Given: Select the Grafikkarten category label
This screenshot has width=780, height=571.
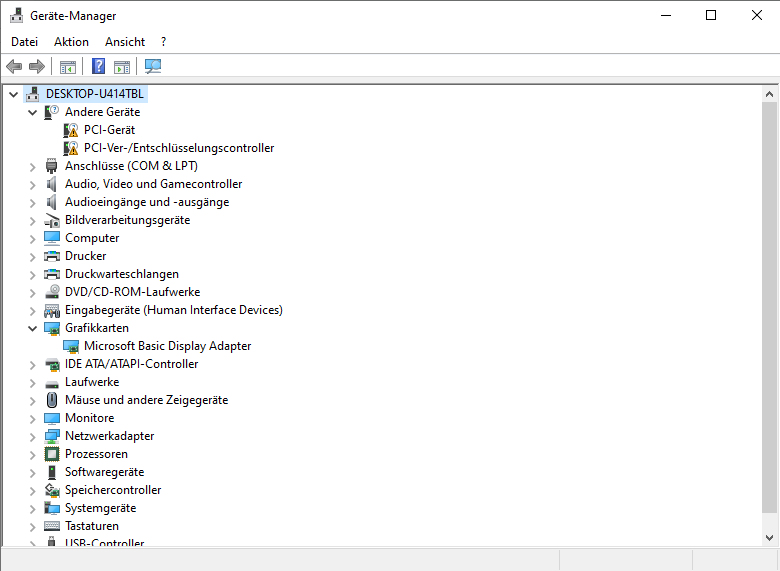Looking at the screenshot, I should tap(97, 328).
